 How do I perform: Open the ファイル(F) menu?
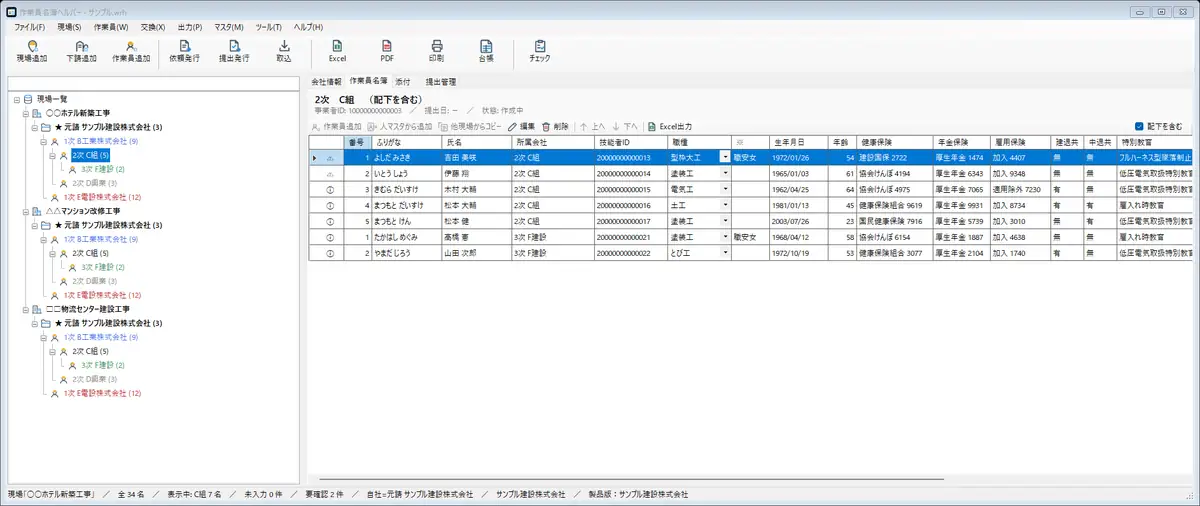(x=30, y=26)
